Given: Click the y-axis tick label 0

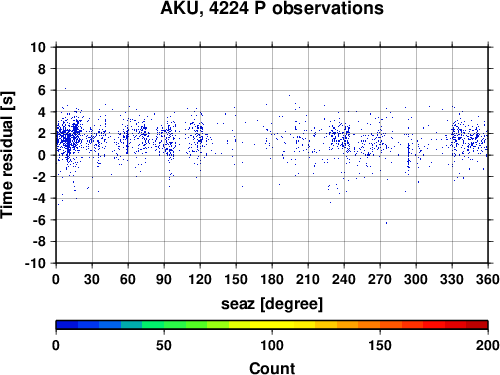Looking at the screenshot, I should (42, 155).
